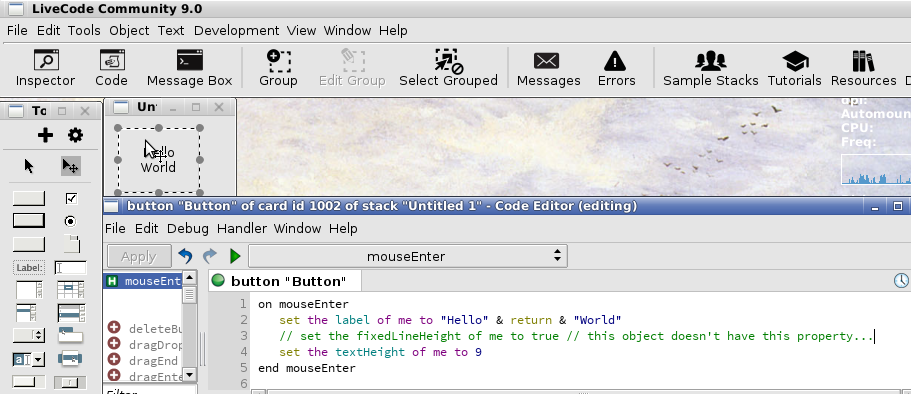911x394 pixels.
Task: Choose the multi-column list field object
Action: (x=71, y=313)
